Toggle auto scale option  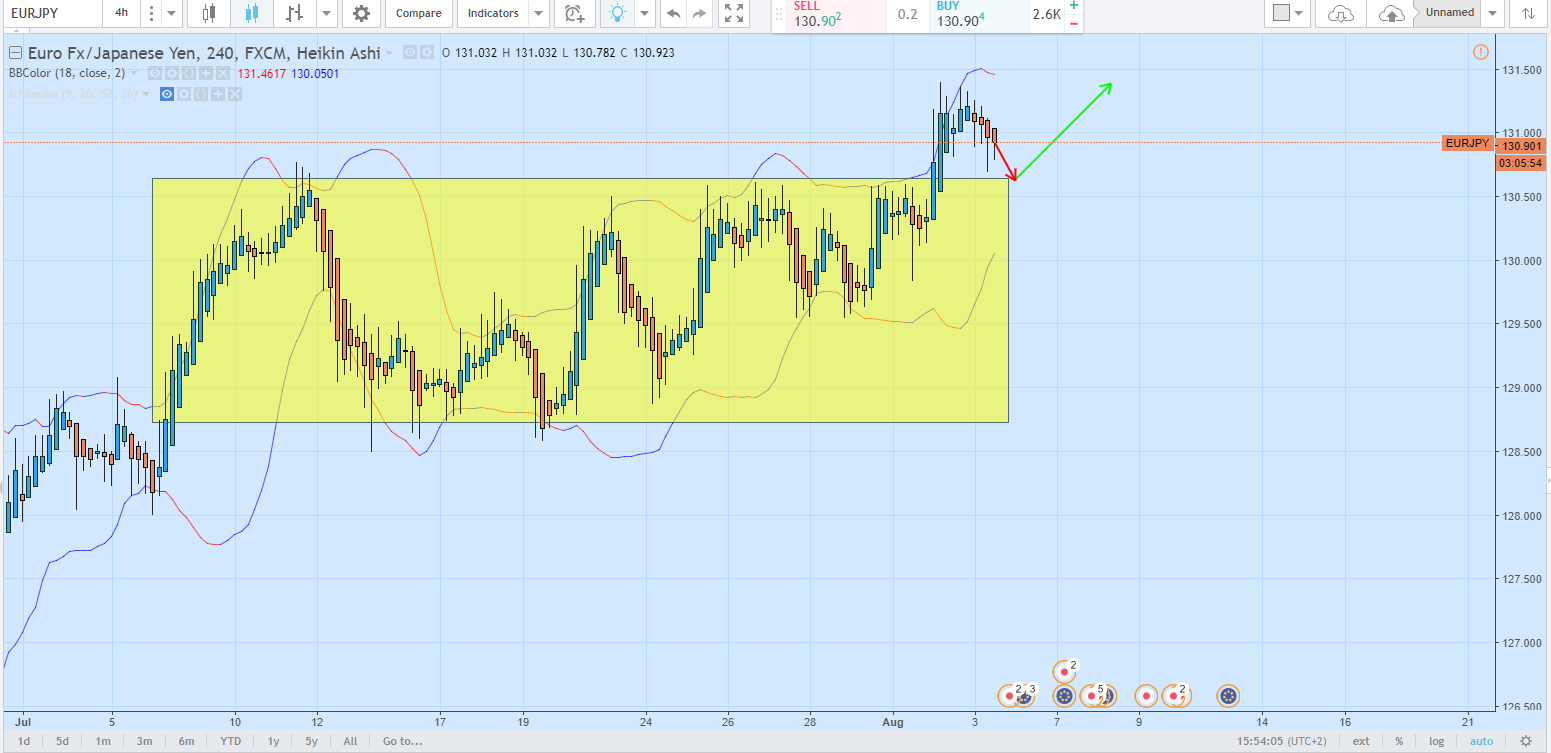pos(1481,741)
